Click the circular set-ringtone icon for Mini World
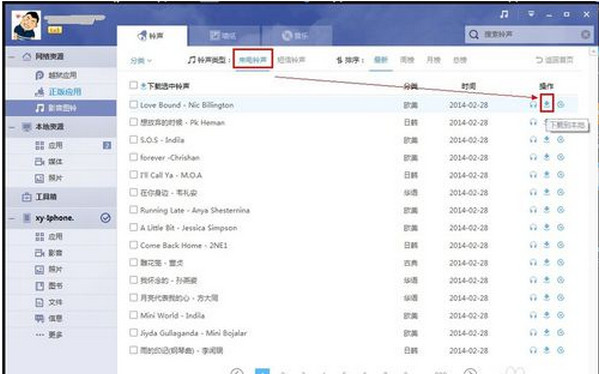 click(560, 315)
